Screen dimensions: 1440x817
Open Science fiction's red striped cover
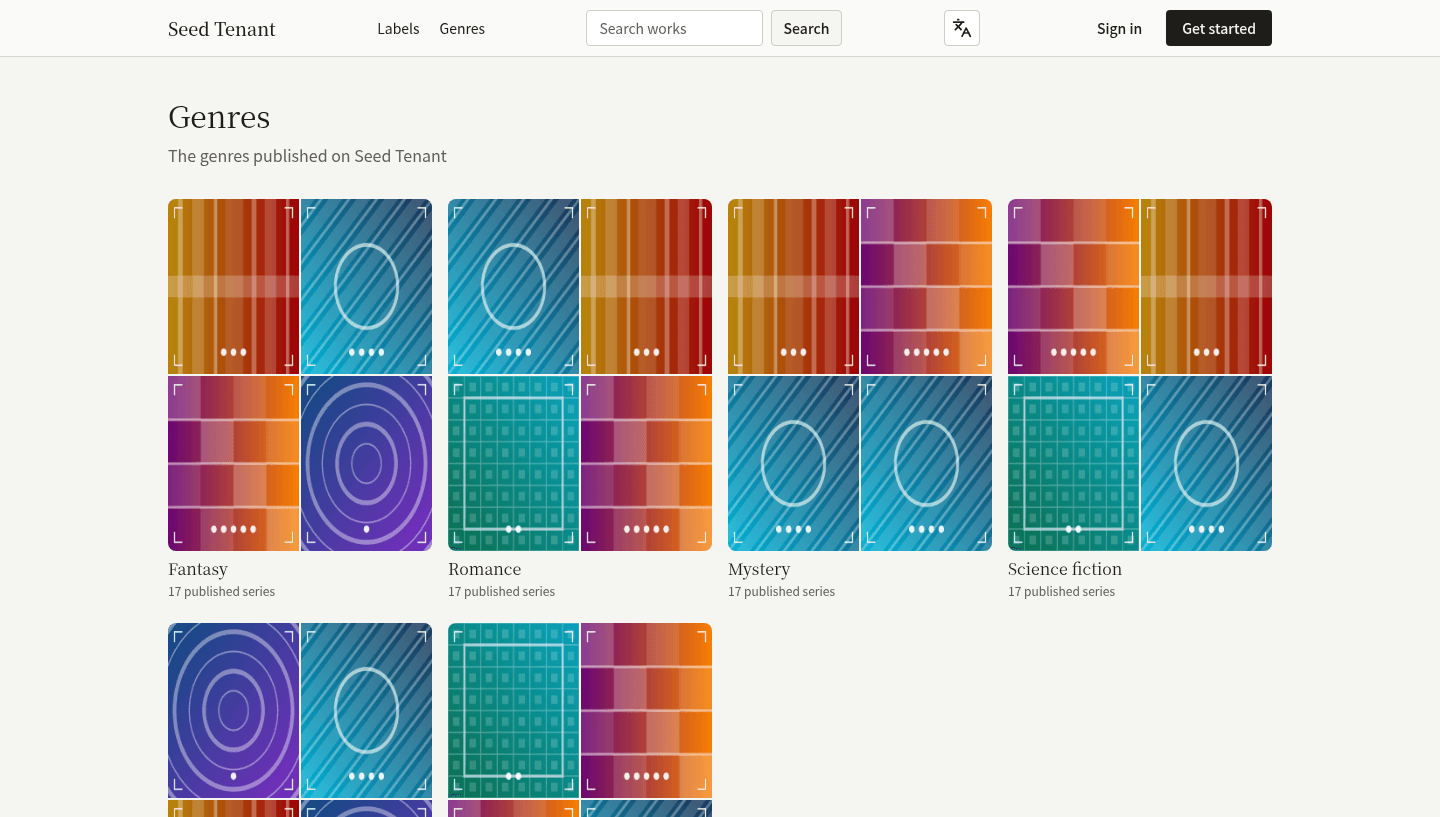pyautogui.click(x=1206, y=286)
